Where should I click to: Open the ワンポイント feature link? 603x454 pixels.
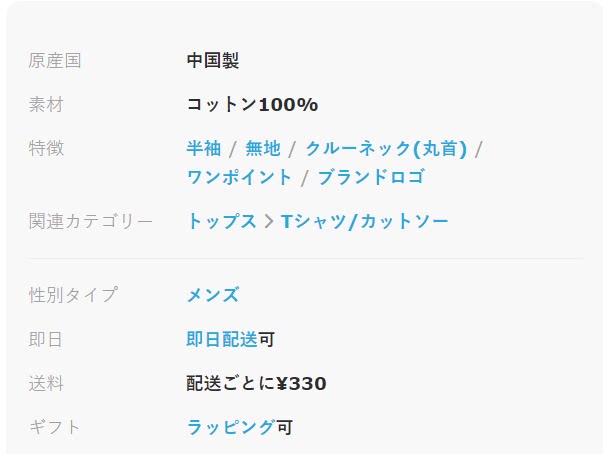tap(239, 178)
